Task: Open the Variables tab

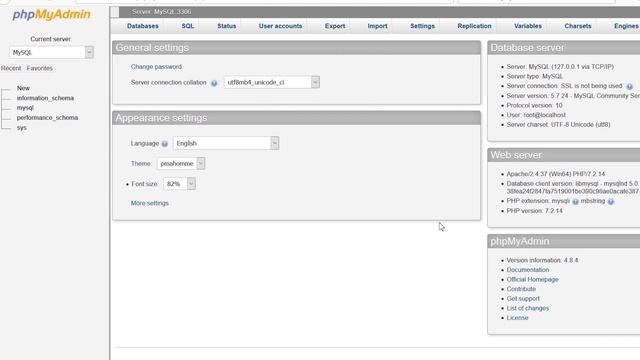Action: (528, 26)
